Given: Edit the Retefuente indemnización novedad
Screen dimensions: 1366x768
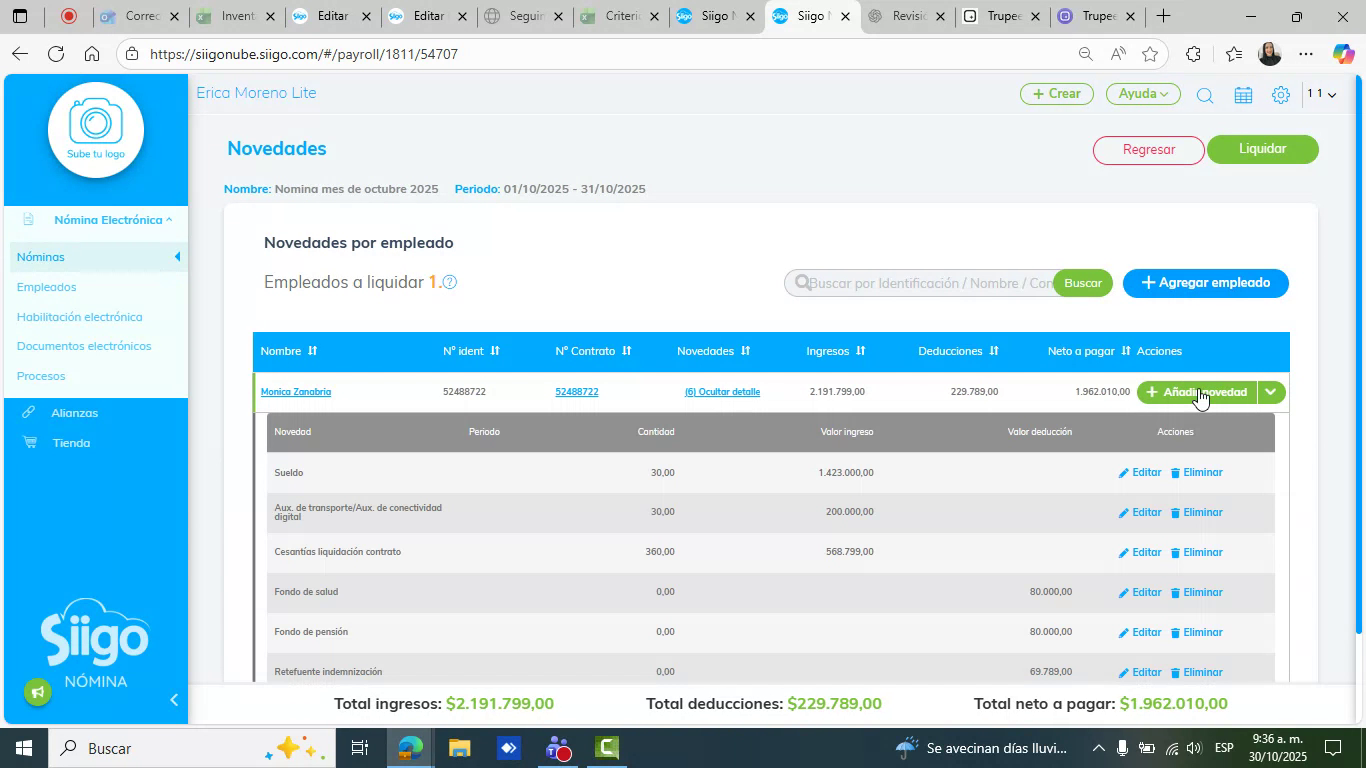Looking at the screenshot, I should (1140, 672).
